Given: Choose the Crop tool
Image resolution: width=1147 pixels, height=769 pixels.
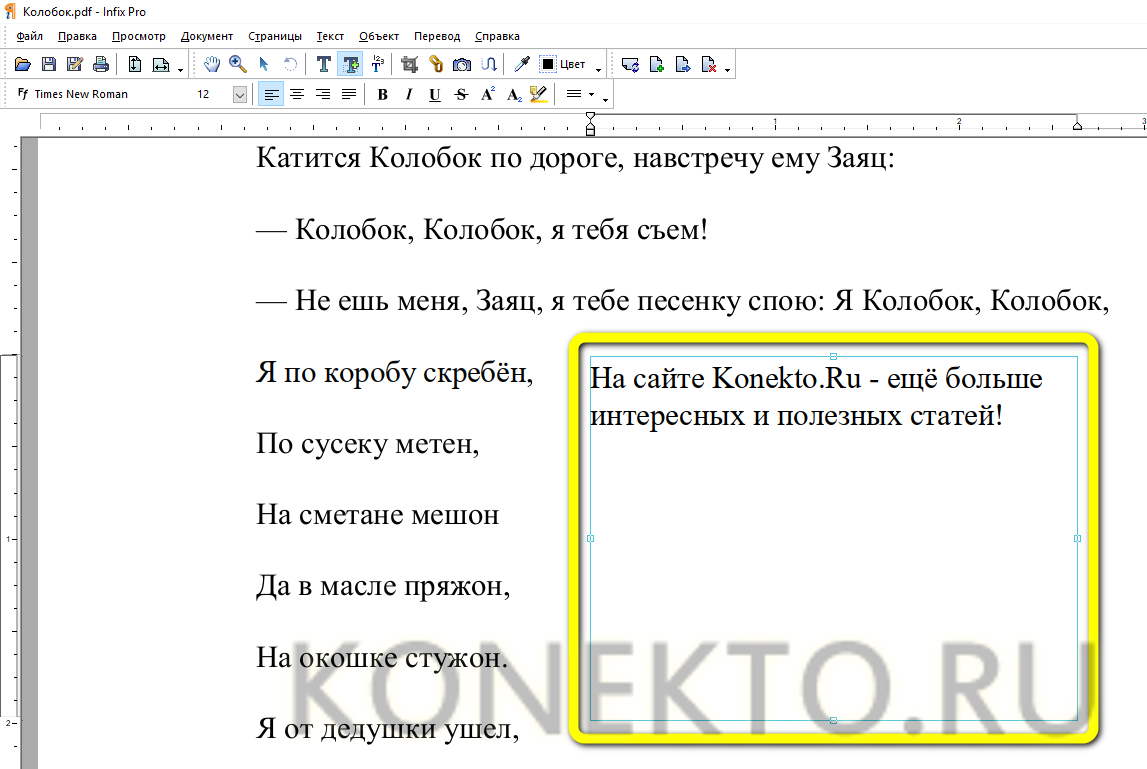Looking at the screenshot, I should 409,65.
